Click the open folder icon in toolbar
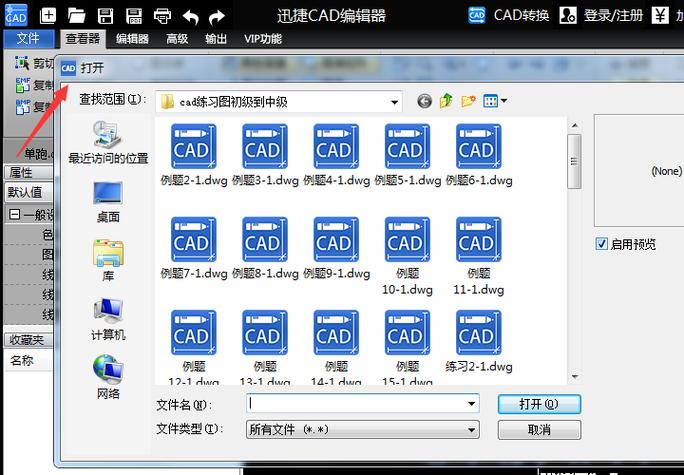Viewport: 684px width, 475px height. coord(76,15)
